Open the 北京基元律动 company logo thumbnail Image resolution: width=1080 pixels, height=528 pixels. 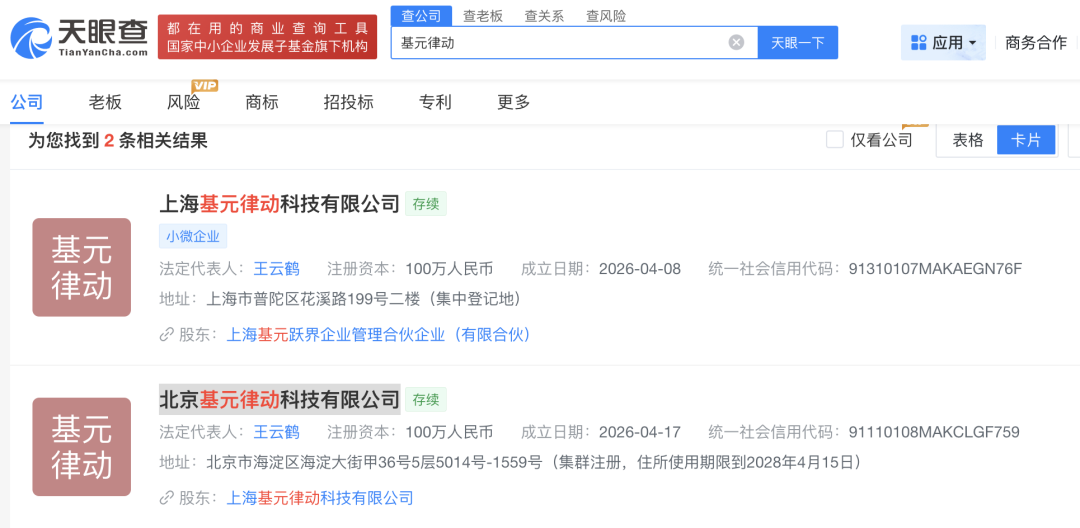tap(81, 447)
